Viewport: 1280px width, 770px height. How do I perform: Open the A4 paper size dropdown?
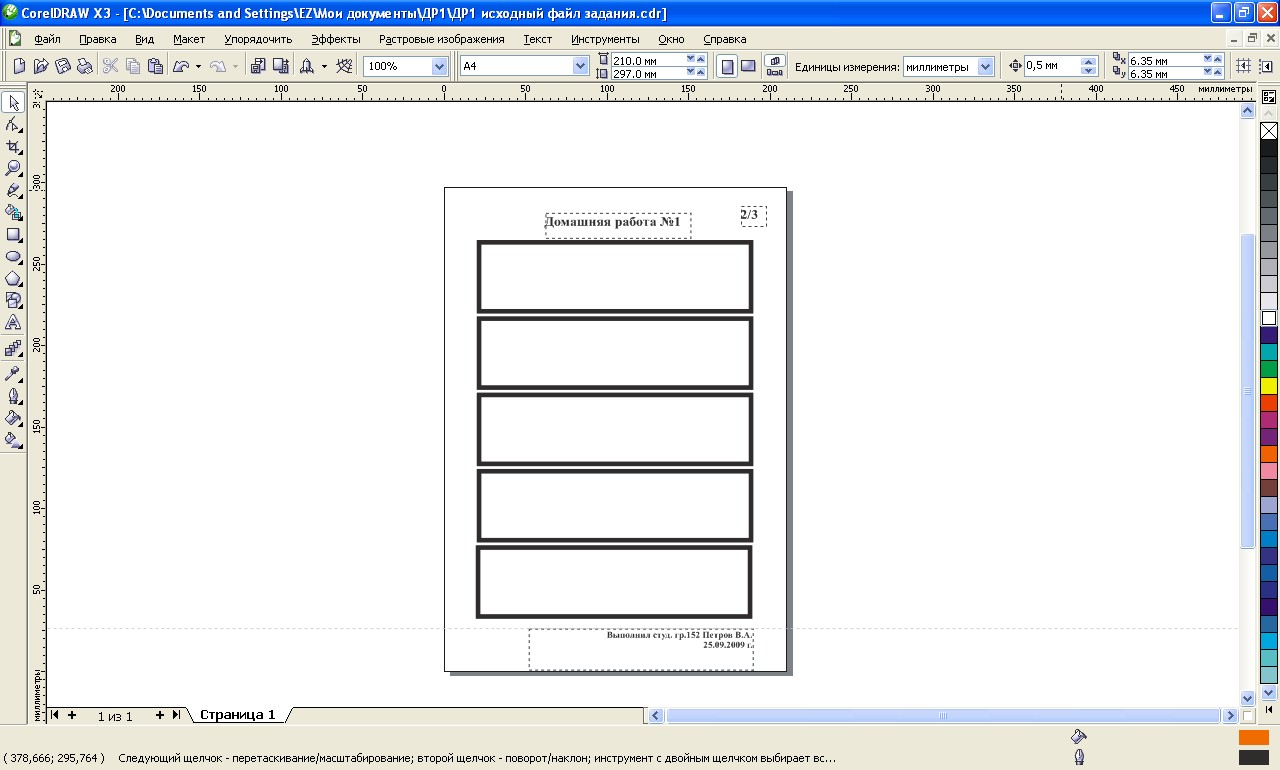point(581,66)
